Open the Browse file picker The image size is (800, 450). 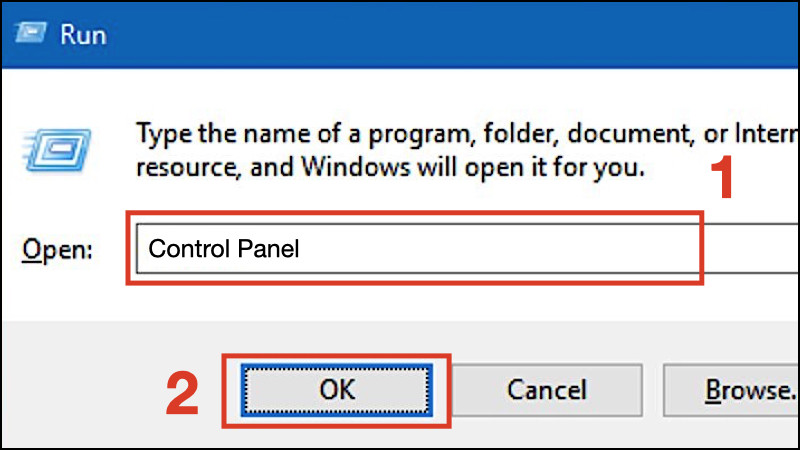[x=731, y=390]
